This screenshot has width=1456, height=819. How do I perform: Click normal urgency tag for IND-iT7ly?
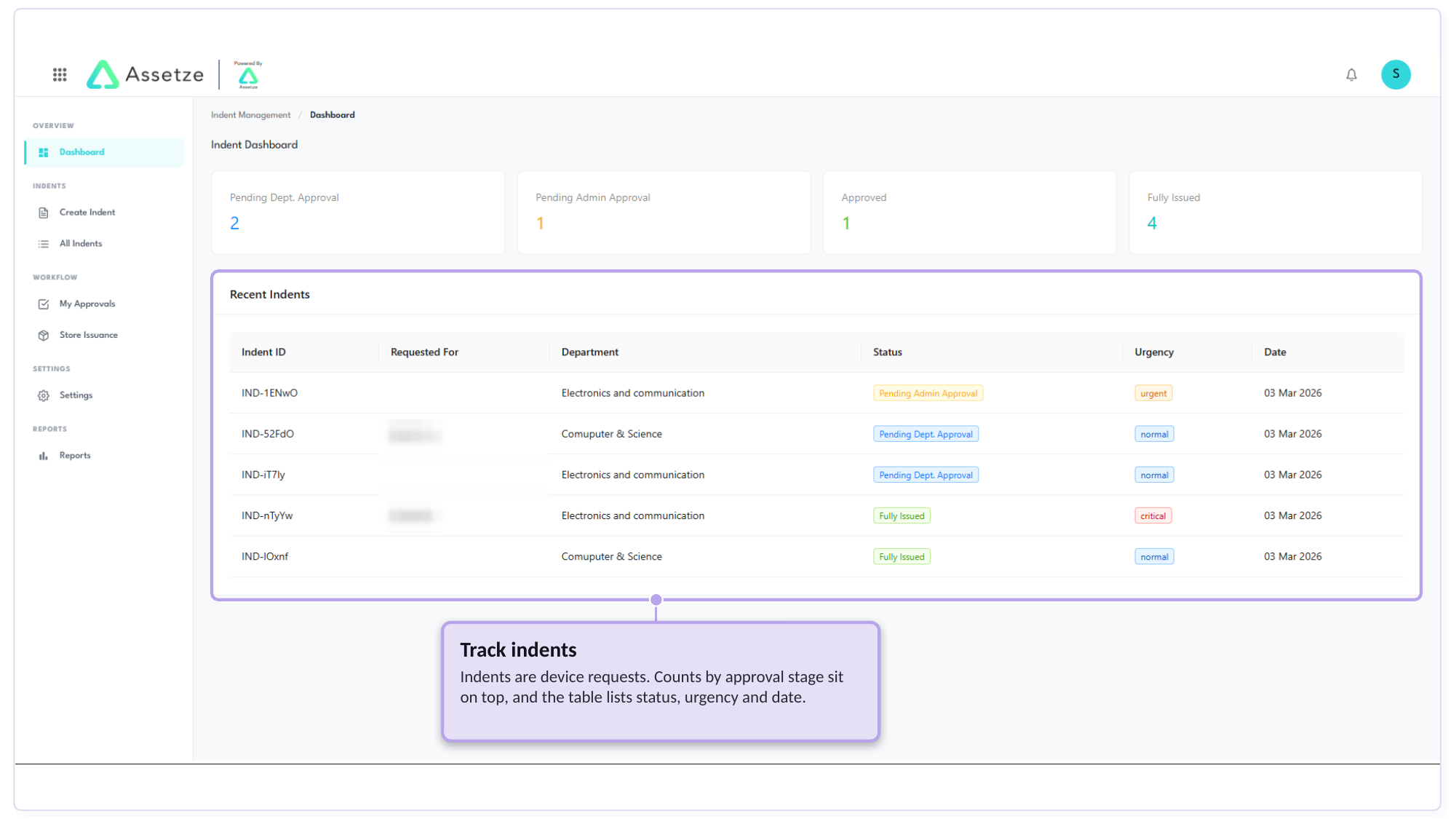(1154, 475)
